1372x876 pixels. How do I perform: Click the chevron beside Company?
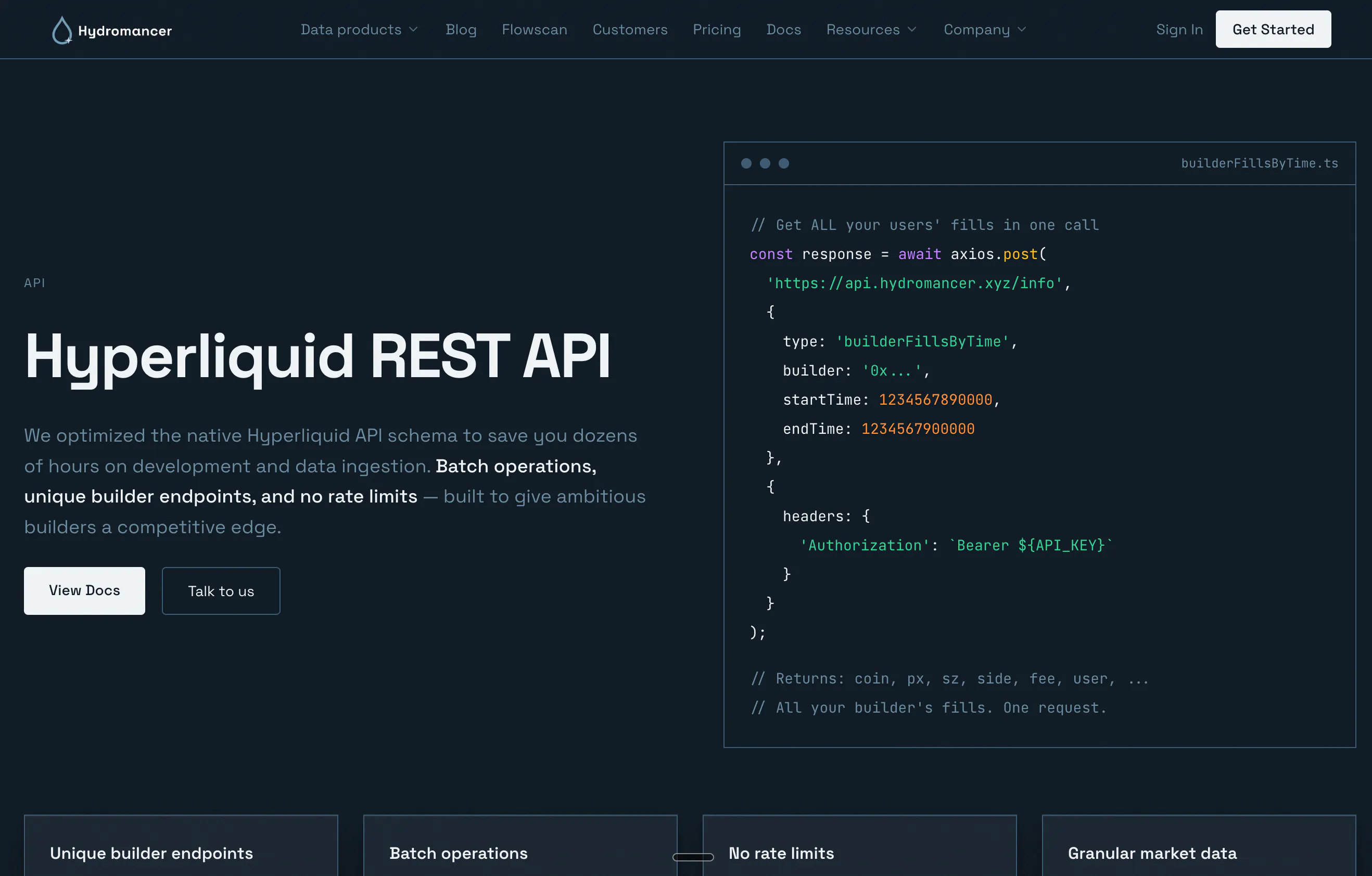(1022, 30)
